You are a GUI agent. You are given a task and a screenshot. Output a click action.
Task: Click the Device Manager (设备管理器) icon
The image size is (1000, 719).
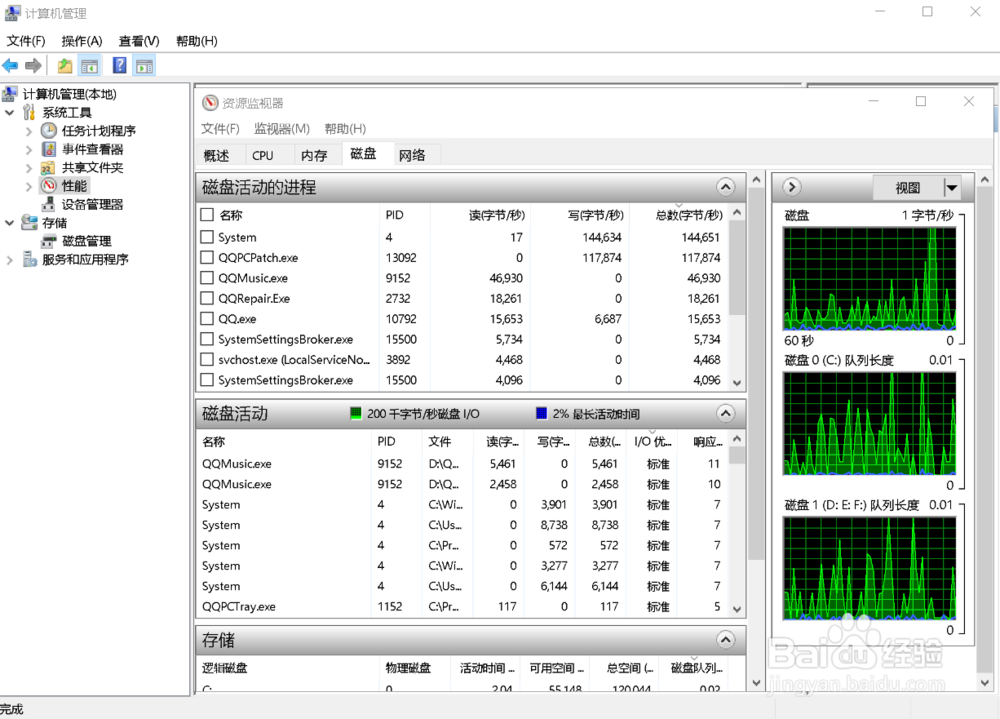[x=48, y=204]
